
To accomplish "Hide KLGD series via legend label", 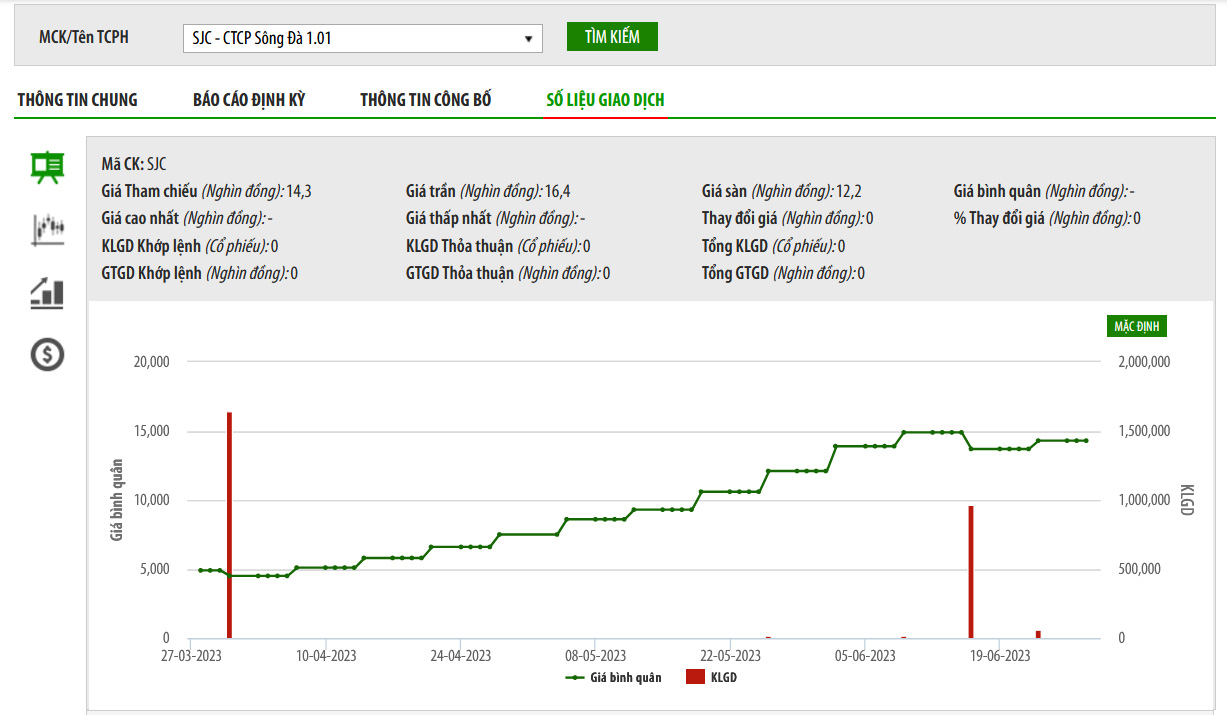I will (x=723, y=678).
